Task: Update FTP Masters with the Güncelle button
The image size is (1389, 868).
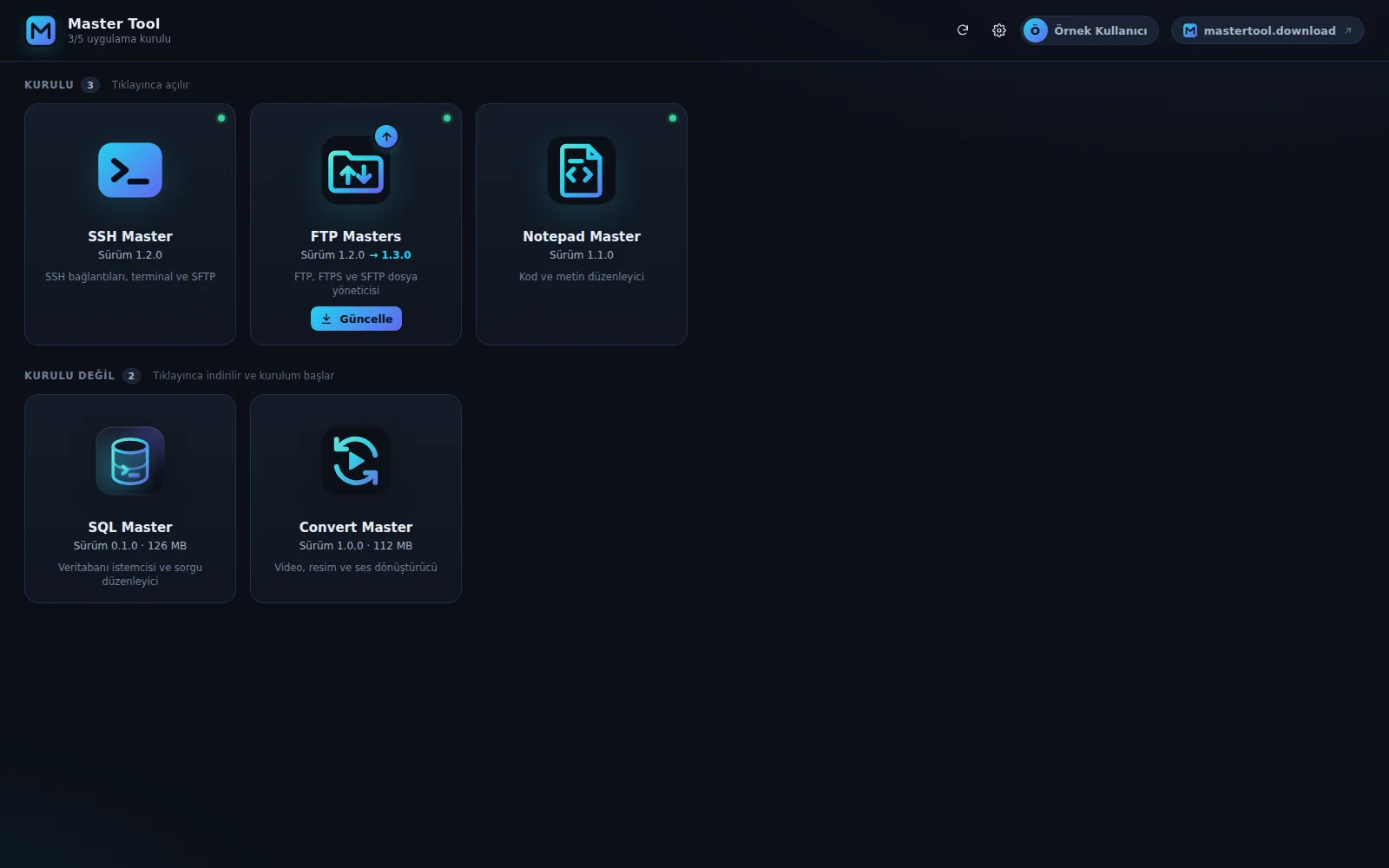Action: (356, 319)
